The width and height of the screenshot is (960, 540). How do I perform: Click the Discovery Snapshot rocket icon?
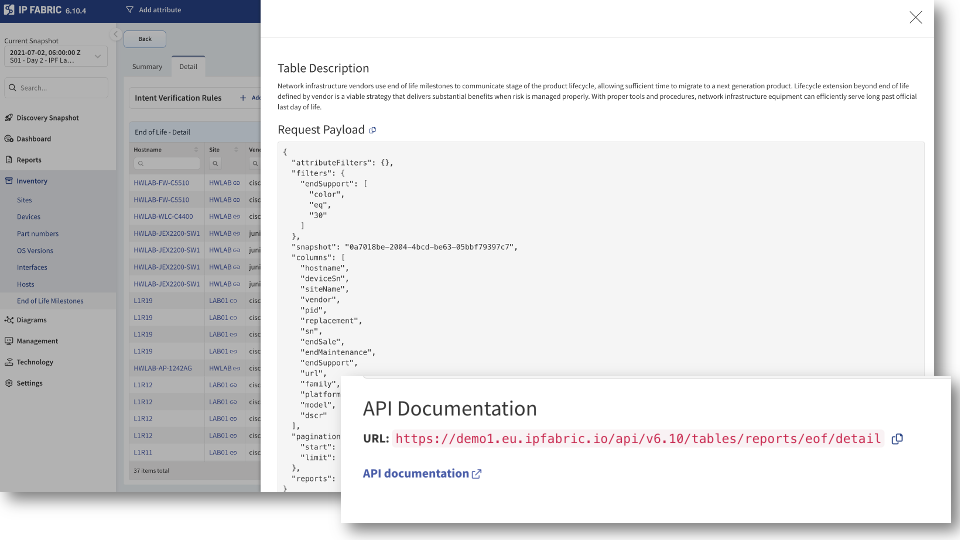[x=9, y=118]
